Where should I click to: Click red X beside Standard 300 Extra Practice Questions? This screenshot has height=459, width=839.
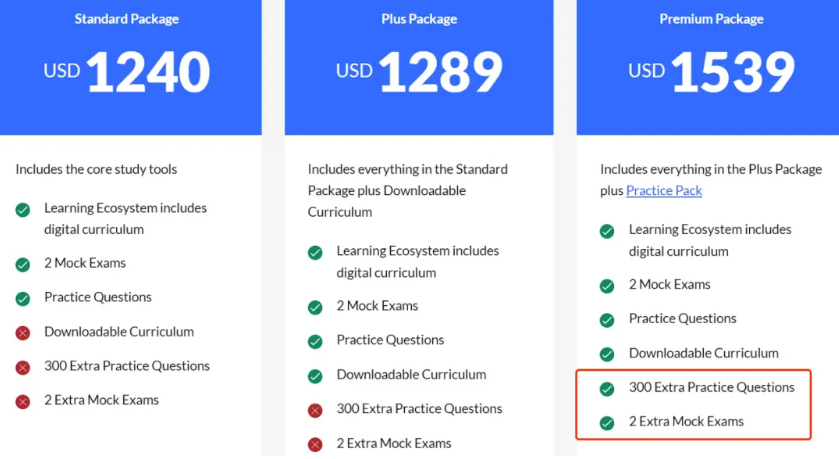23,367
